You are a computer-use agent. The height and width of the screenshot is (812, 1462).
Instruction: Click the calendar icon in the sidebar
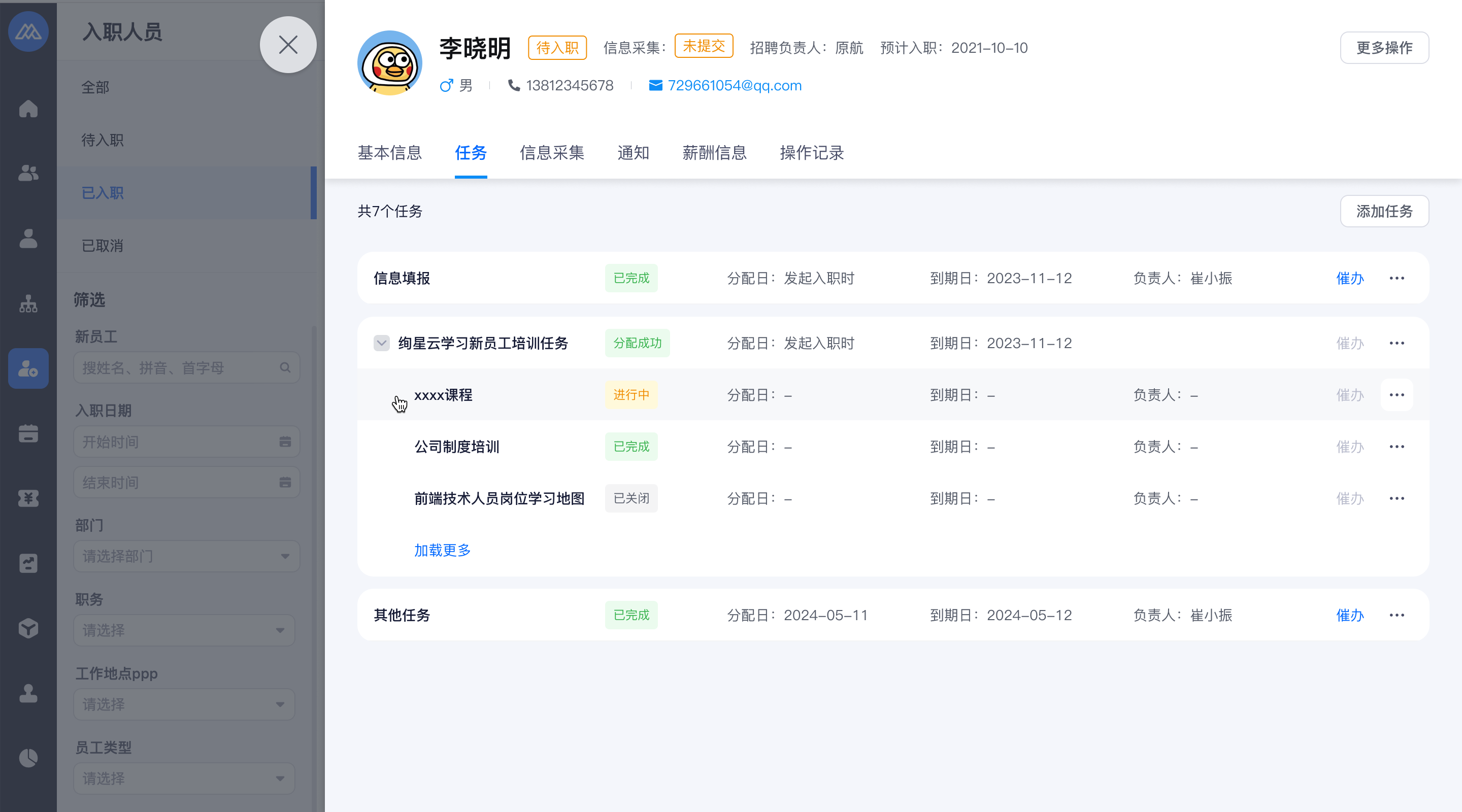28,433
